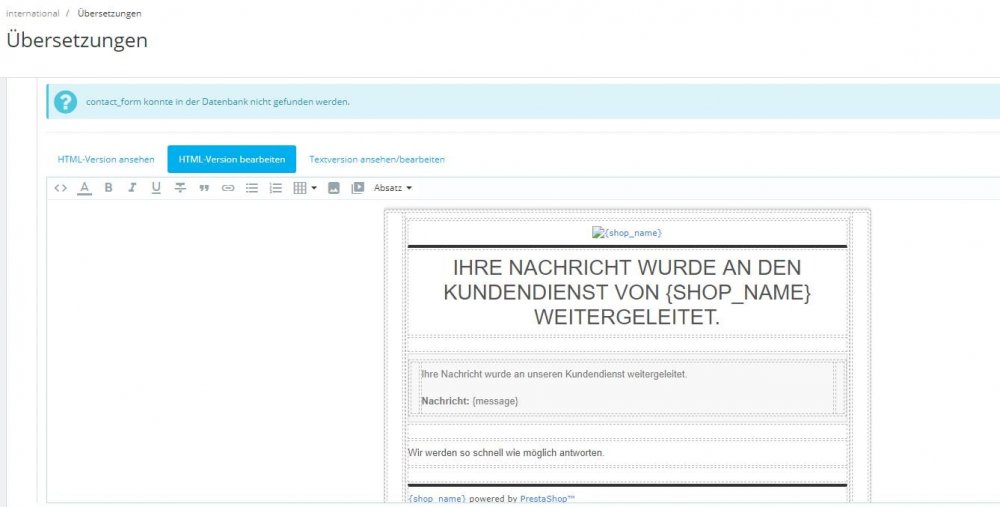Apply blockquote formatting
This screenshot has height=507, width=1000.
tap(204, 188)
